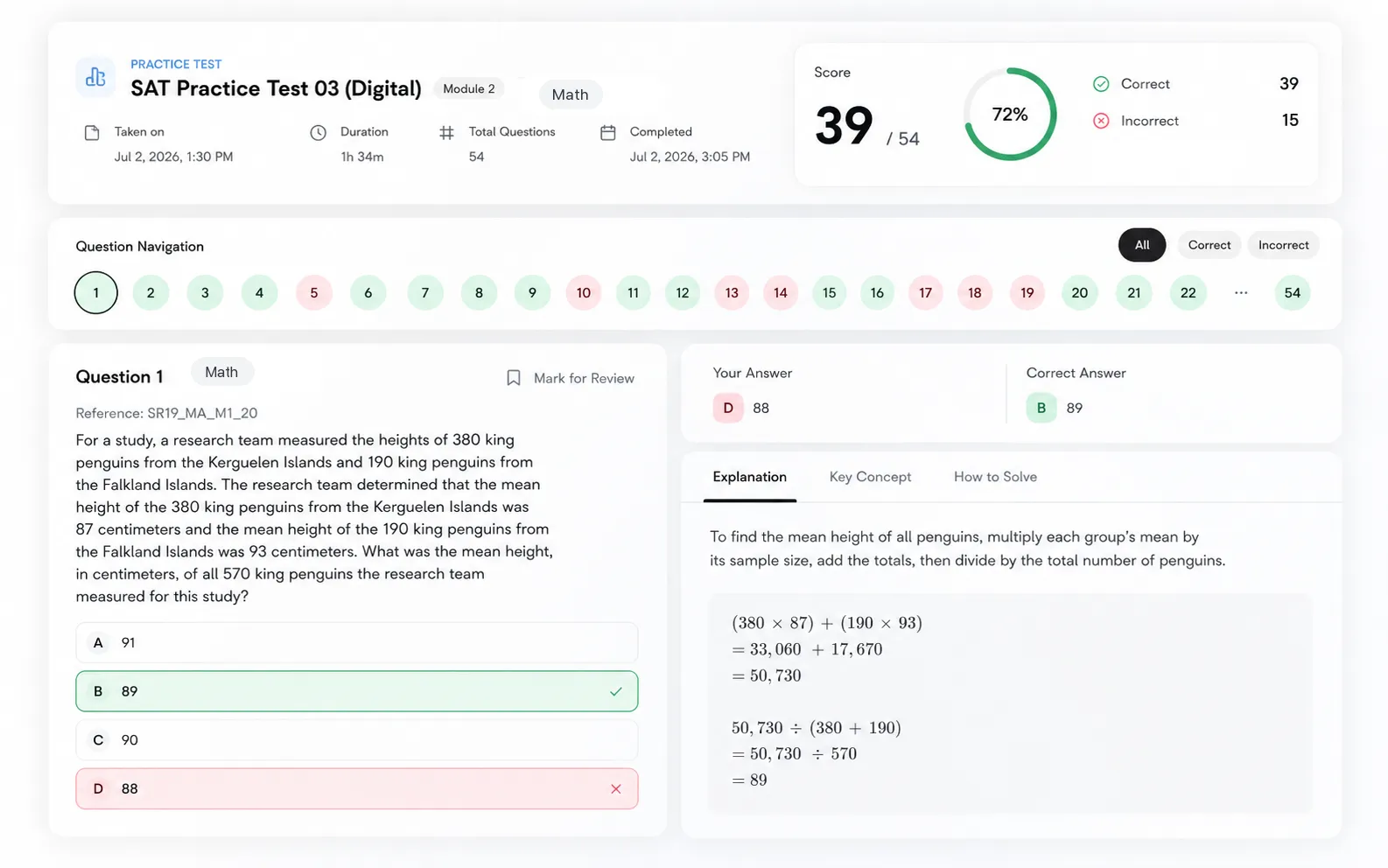Jump to question 16

[x=877, y=292]
